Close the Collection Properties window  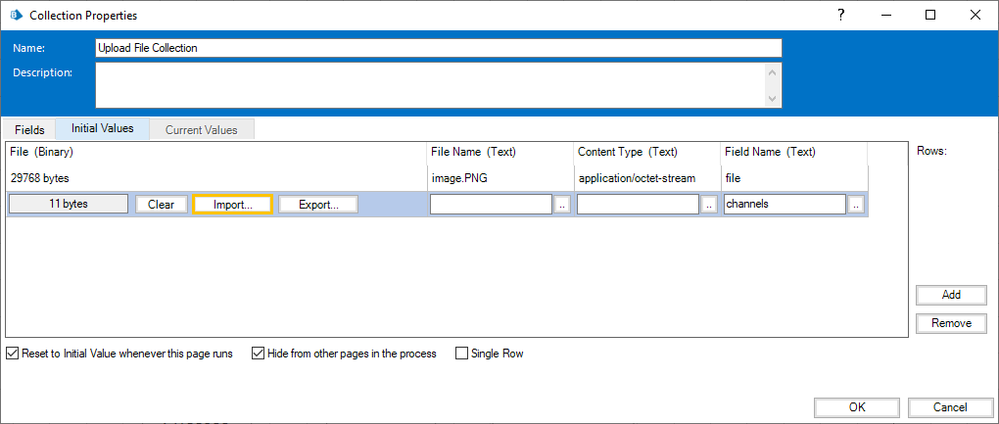click(975, 15)
